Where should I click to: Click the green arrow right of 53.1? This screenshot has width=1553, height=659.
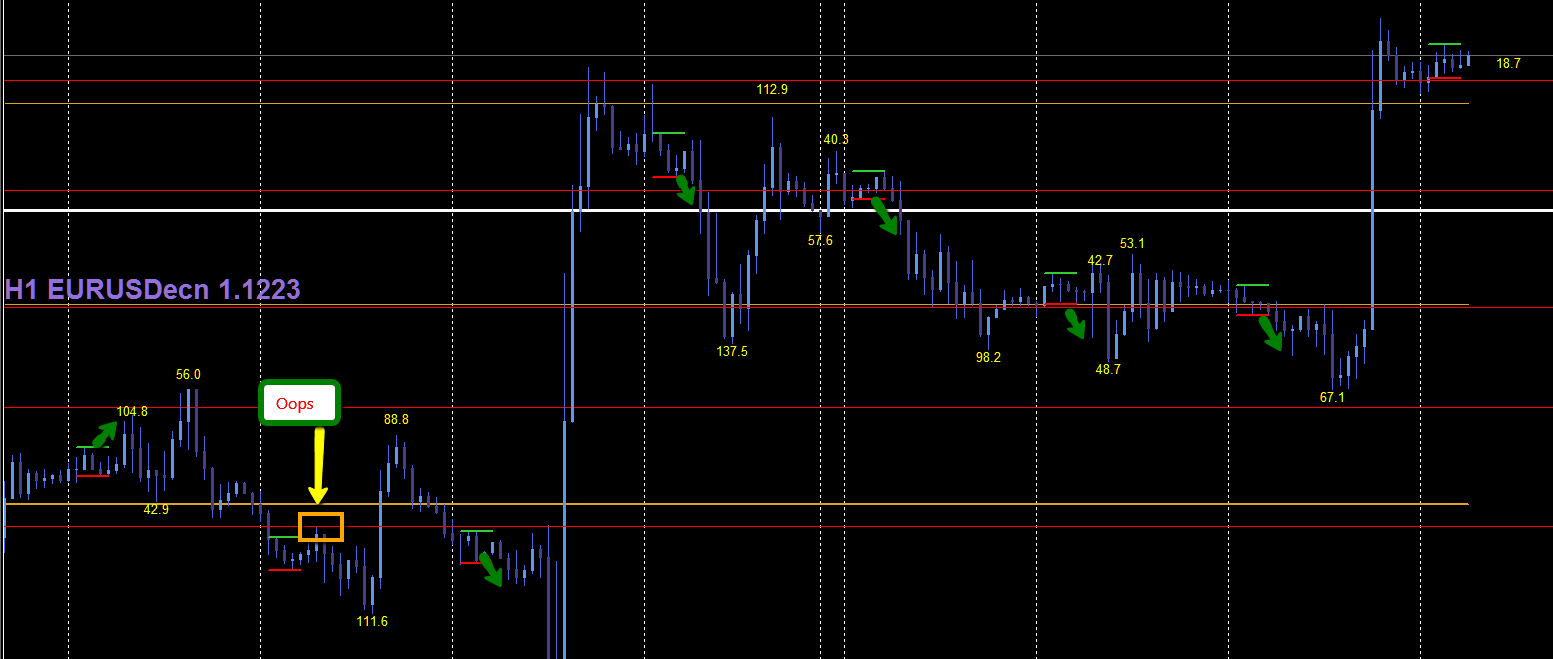click(x=1272, y=336)
